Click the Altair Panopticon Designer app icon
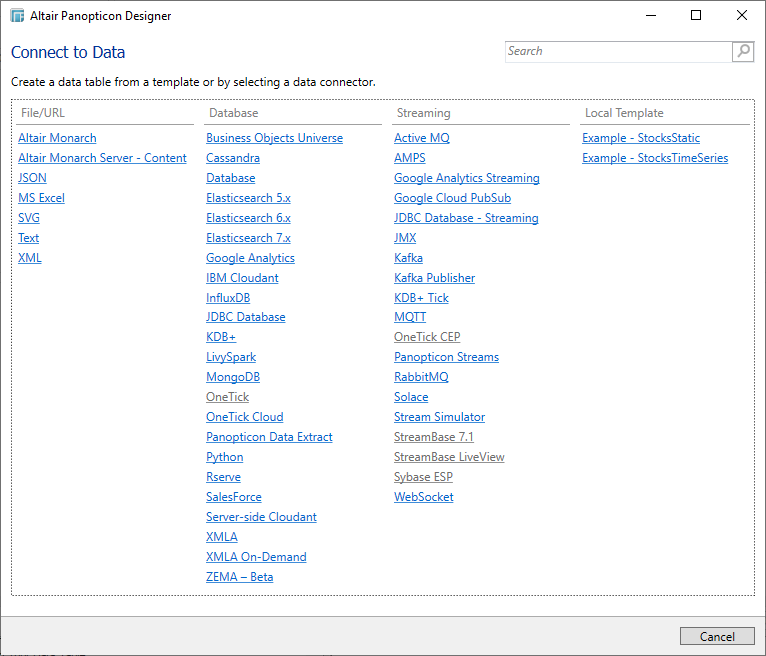The width and height of the screenshot is (766, 656). (17, 16)
